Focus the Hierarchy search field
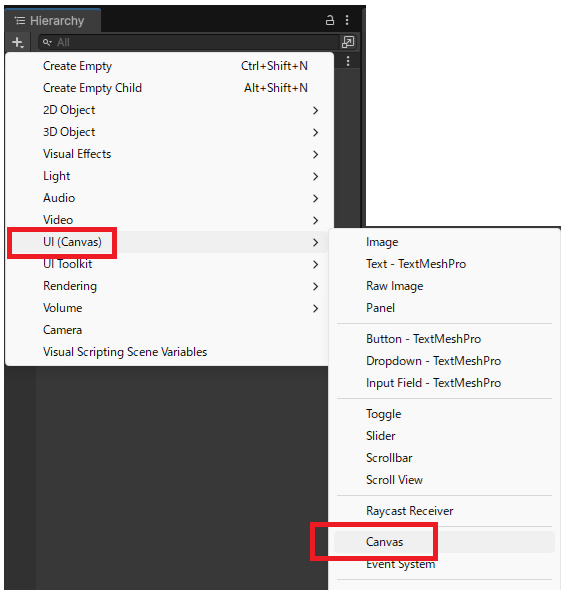This screenshot has width=571, height=598. click(x=189, y=42)
